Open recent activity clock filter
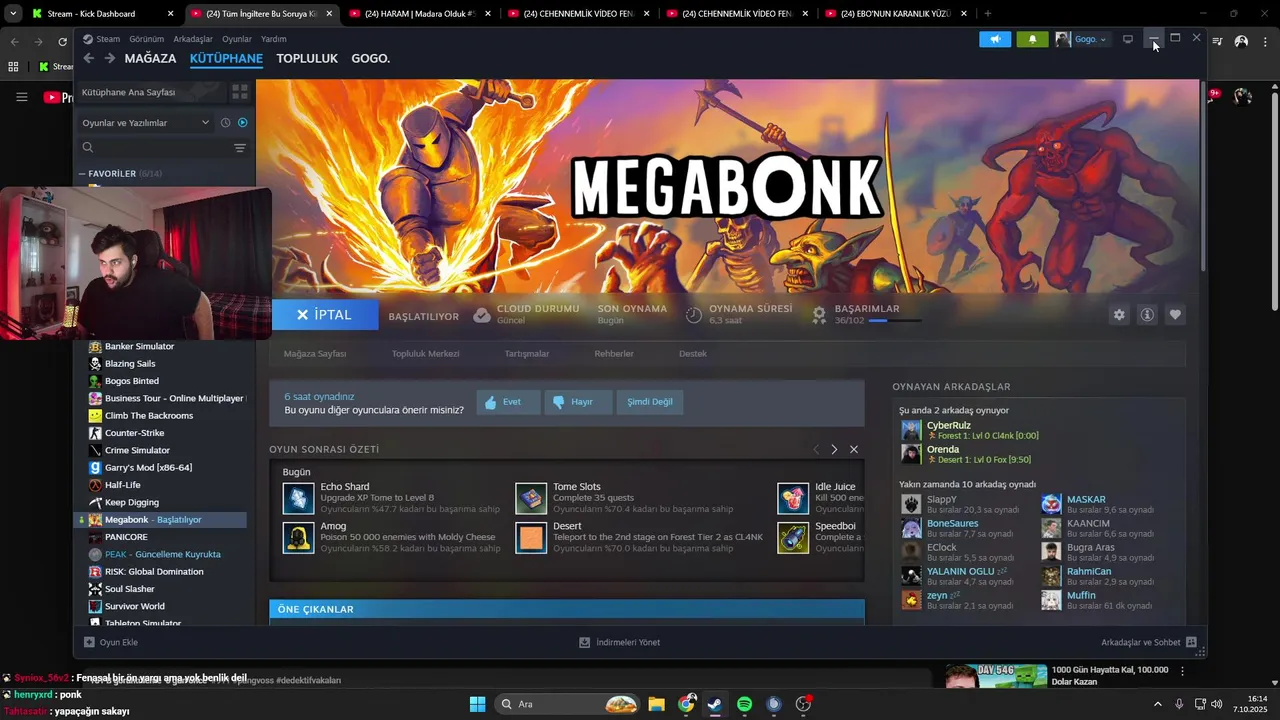 [x=226, y=122]
